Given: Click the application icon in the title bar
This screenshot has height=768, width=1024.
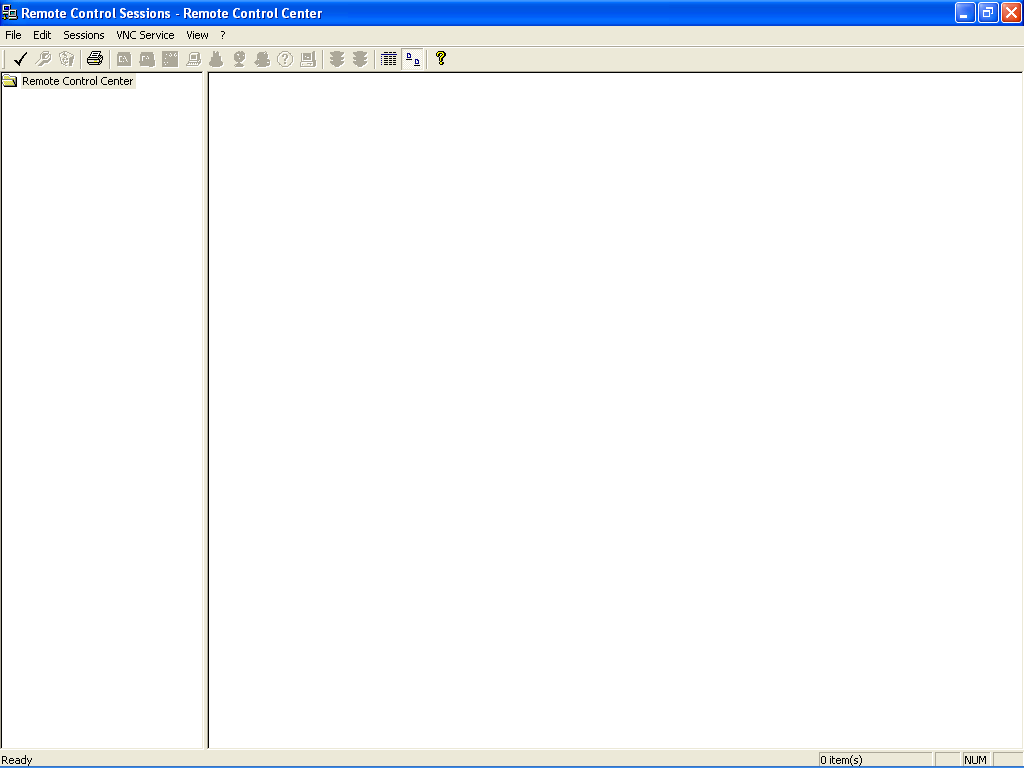Looking at the screenshot, I should 10,13.
